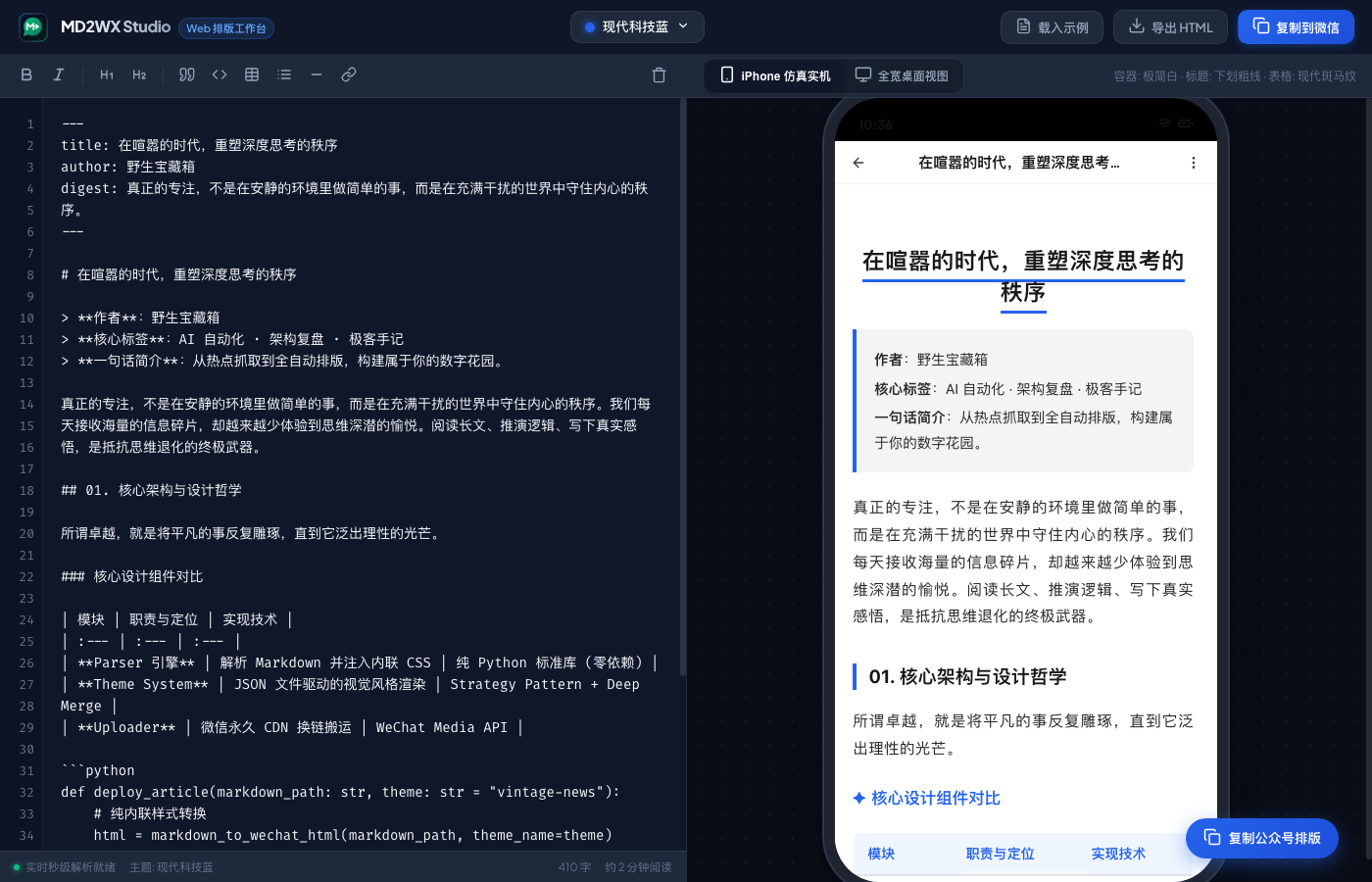Clear the editor with the trash icon

660,75
